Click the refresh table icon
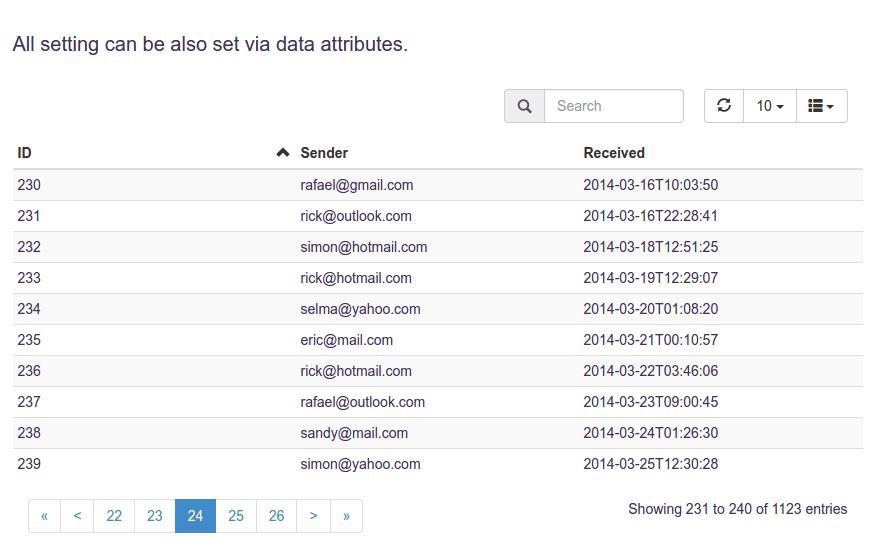The width and height of the screenshot is (882, 553). [724, 106]
